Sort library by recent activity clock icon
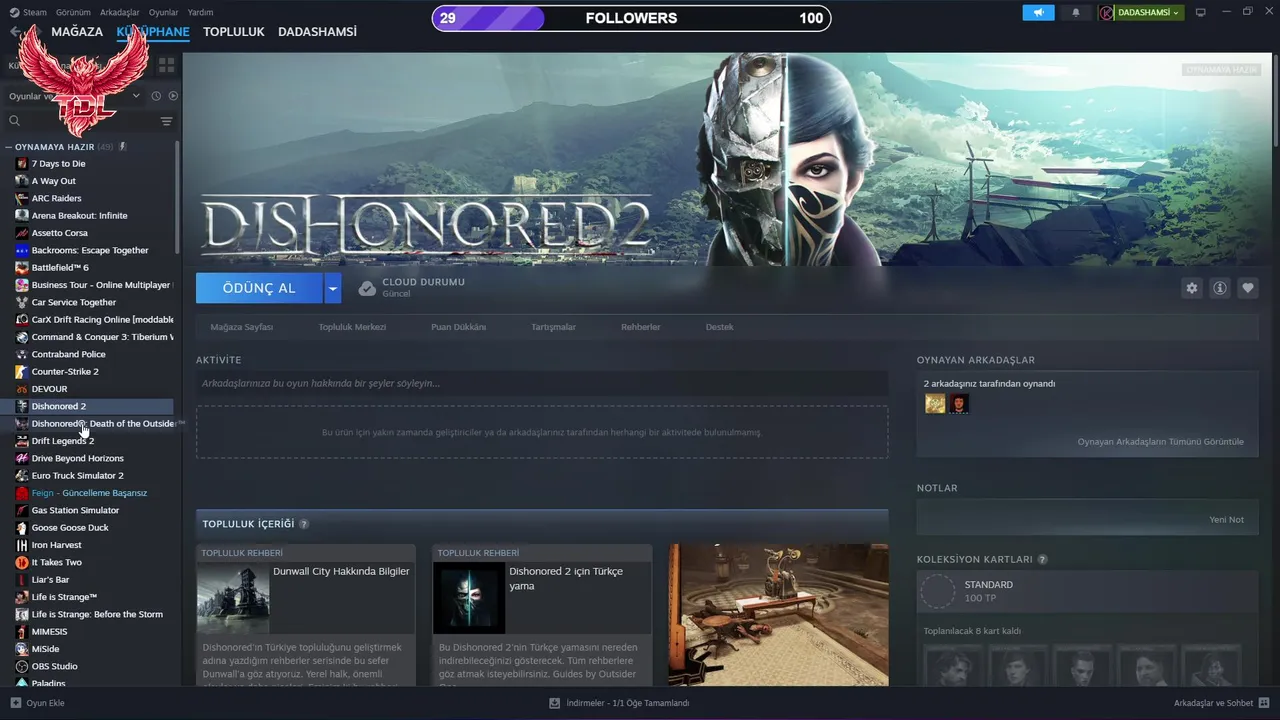The image size is (1280, 720). (156, 96)
